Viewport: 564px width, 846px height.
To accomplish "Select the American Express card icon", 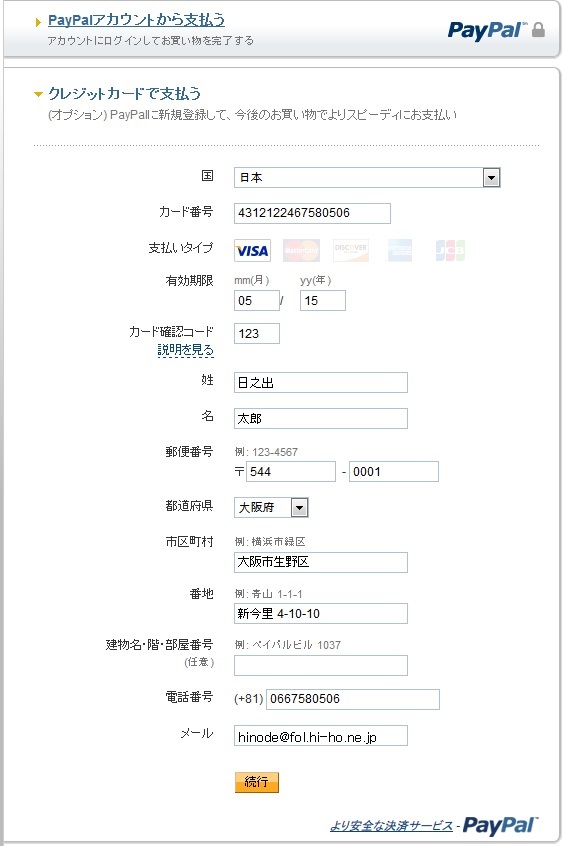I will click(x=400, y=250).
